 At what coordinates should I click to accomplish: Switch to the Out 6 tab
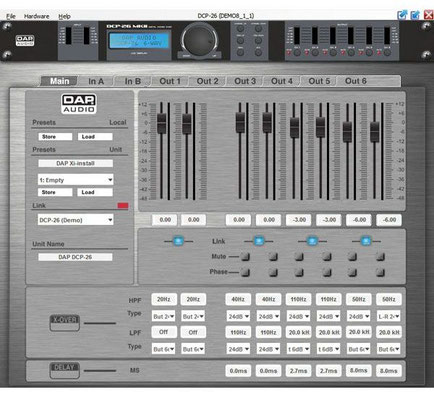(356, 81)
